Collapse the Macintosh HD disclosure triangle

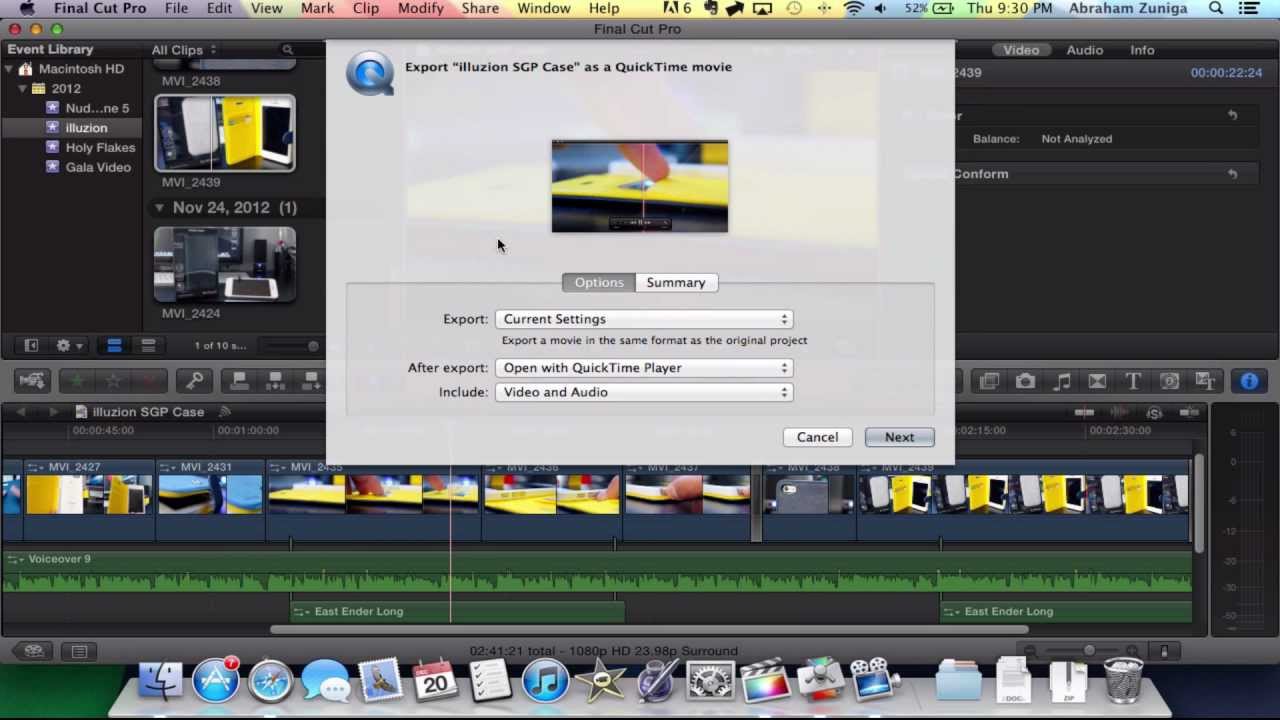[x=9, y=69]
